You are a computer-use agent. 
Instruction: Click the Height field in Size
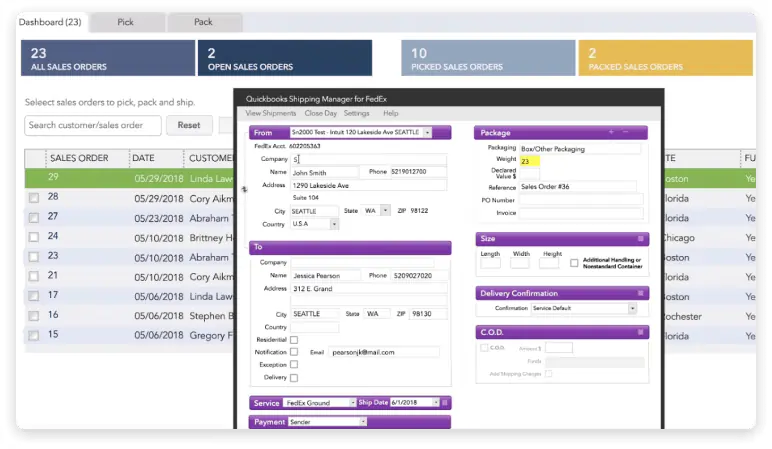(549, 263)
